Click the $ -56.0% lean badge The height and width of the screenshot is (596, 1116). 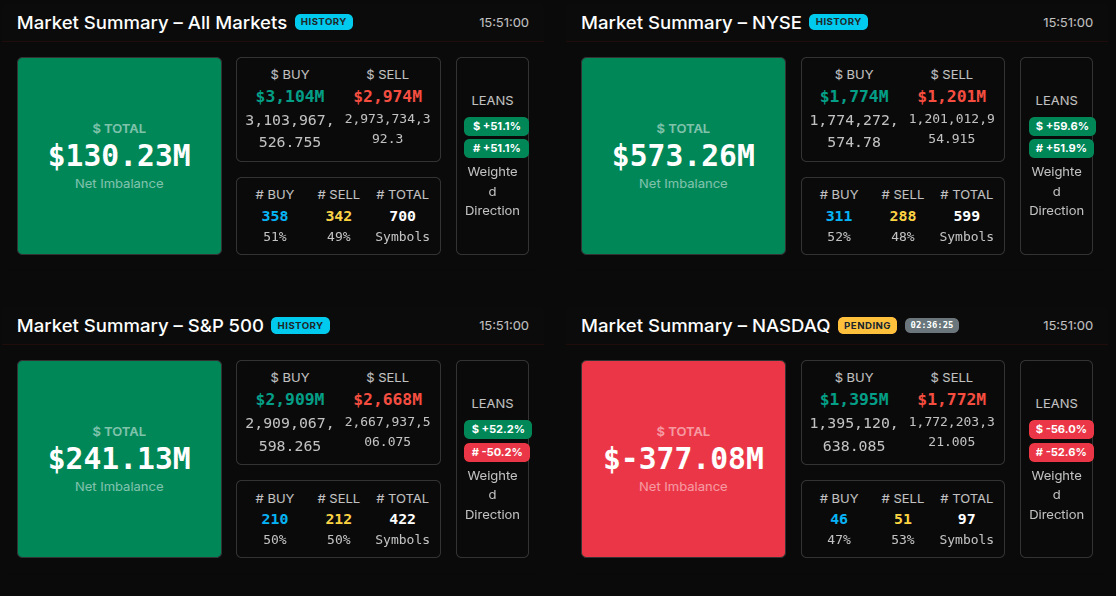tap(1061, 429)
